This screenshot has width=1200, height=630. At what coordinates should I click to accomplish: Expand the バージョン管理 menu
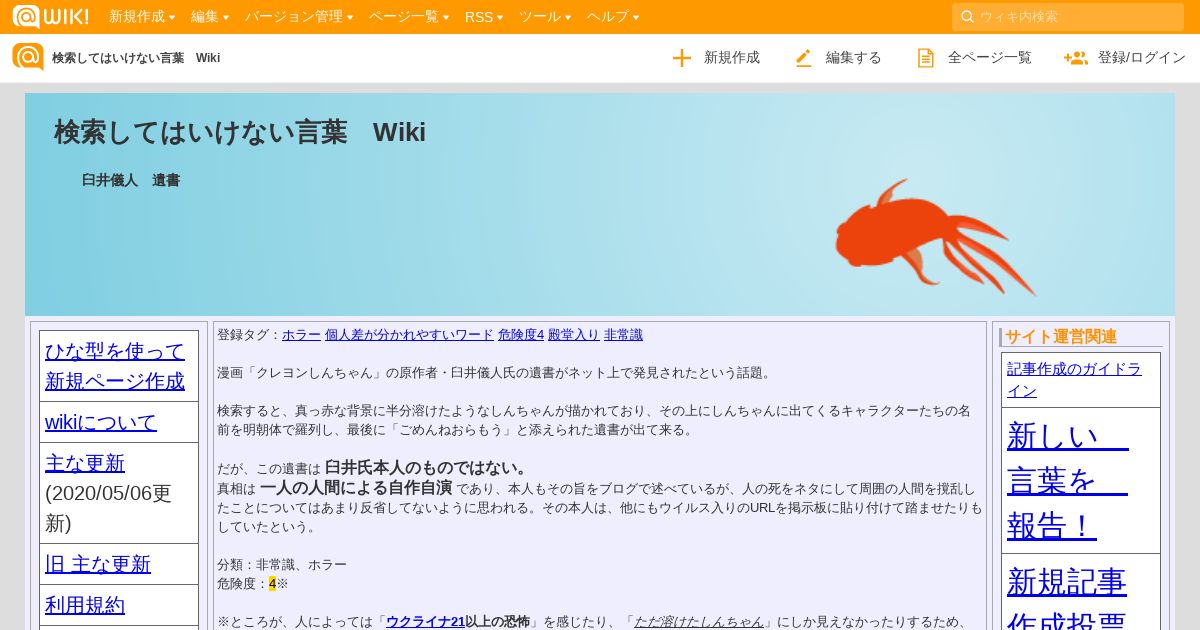(x=299, y=17)
